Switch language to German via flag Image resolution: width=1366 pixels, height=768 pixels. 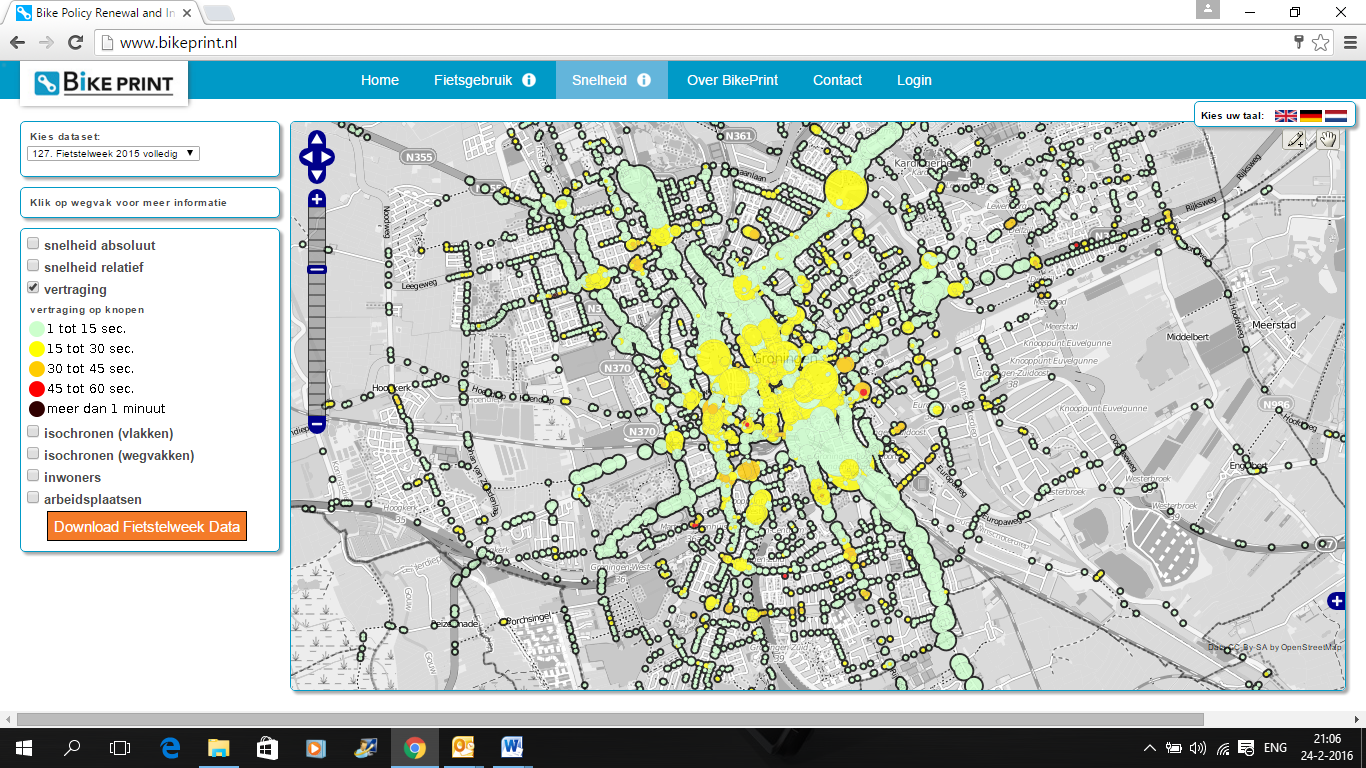(1310, 116)
